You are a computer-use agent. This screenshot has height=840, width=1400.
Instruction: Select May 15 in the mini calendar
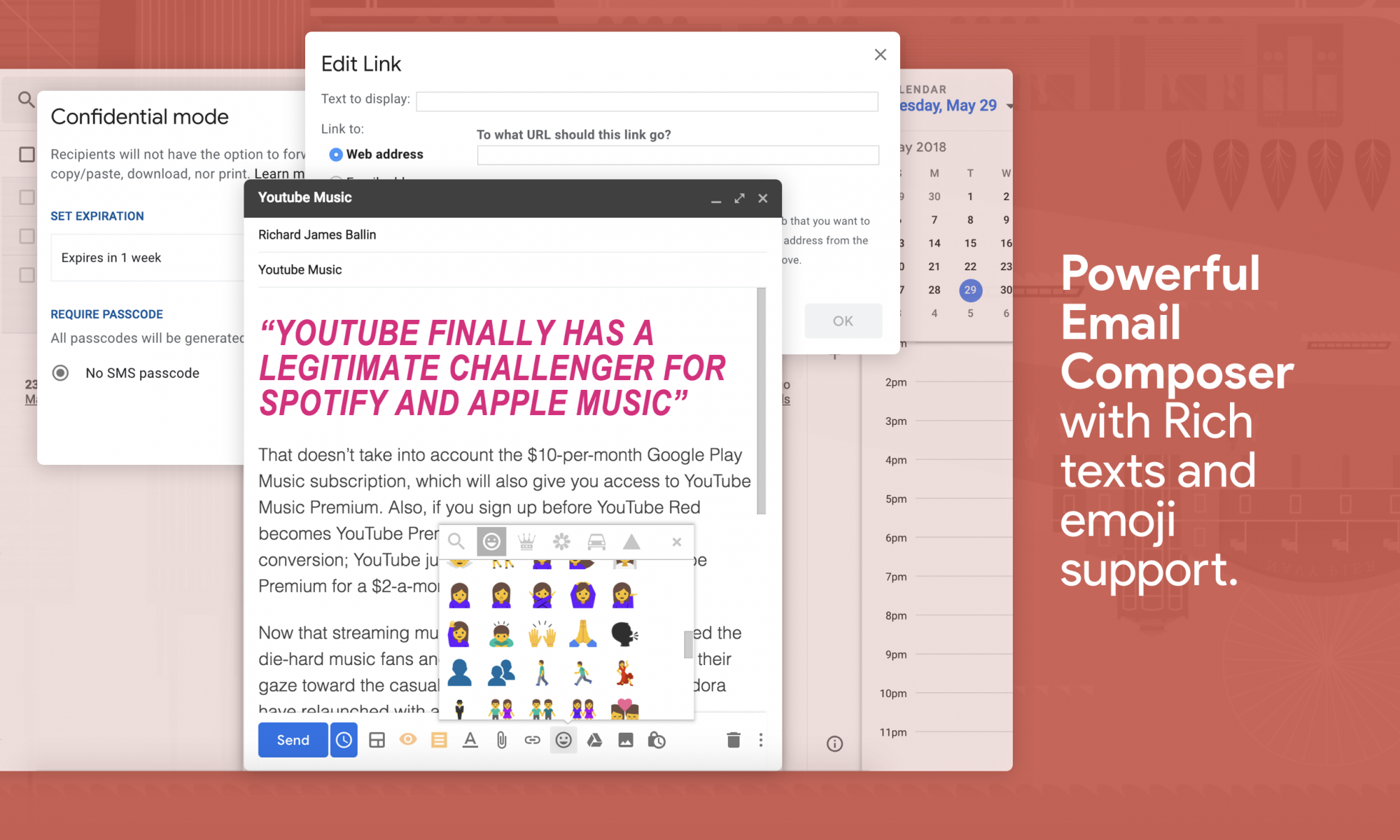(970, 243)
